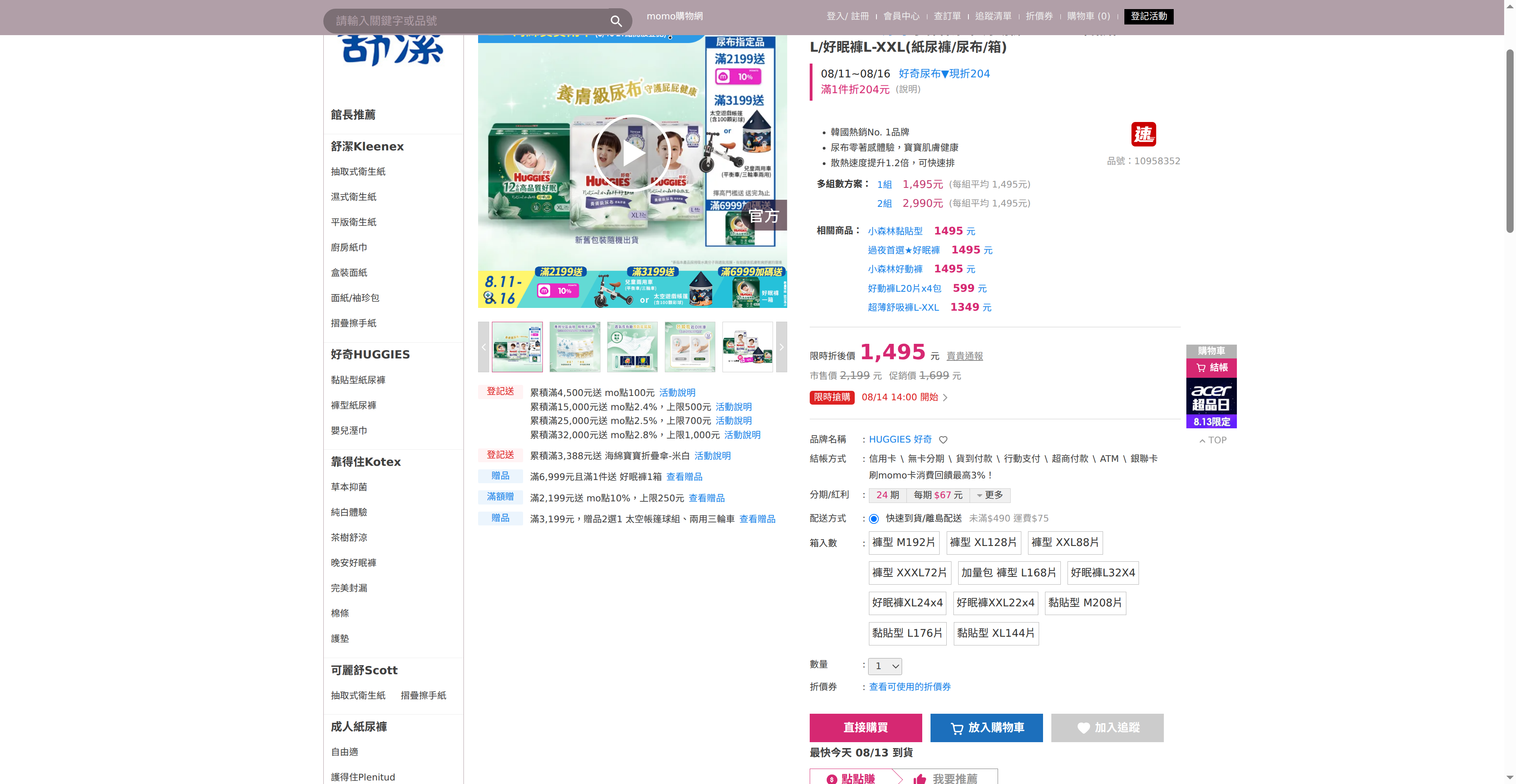Image resolution: width=1516 pixels, height=784 pixels.
Task: Favorite the HUGGIES brand heart icon
Action: coord(943,440)
